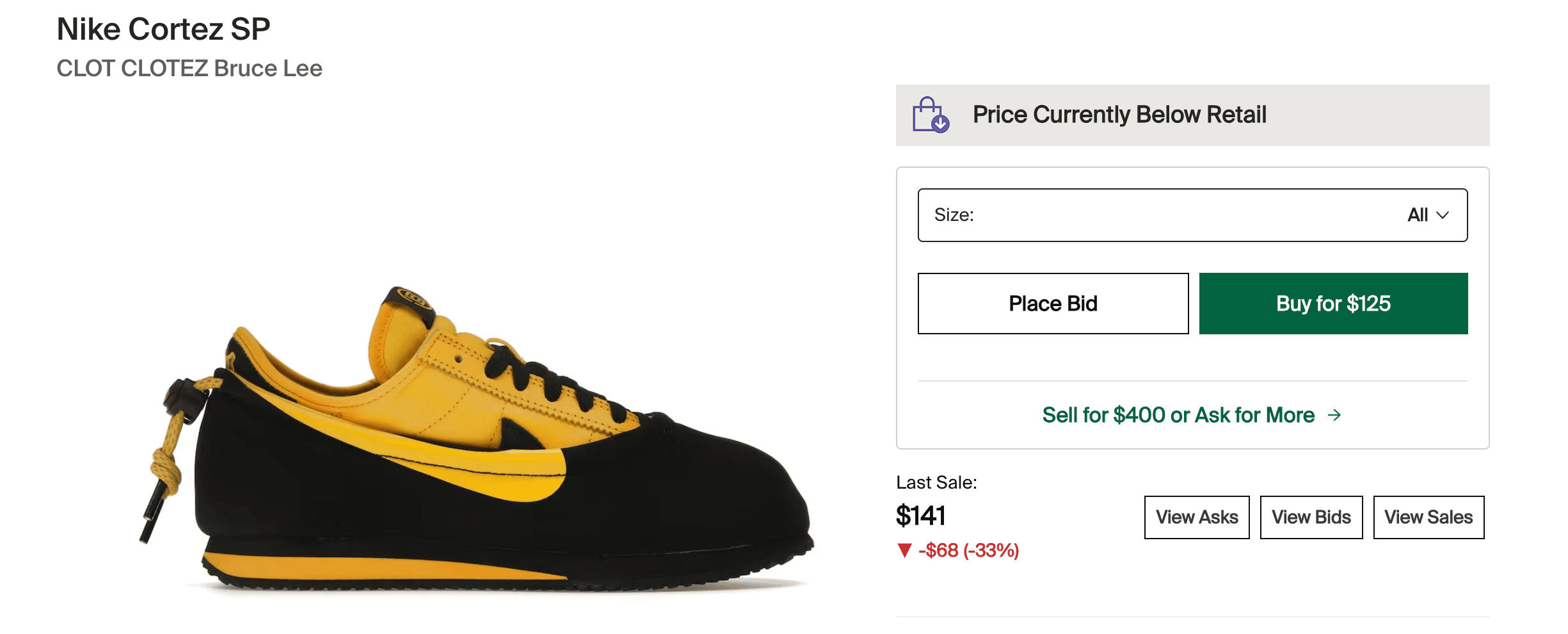Click the $141 last sale price
Viewport: 1568px width, 634px height.
(x=921, y=516)
